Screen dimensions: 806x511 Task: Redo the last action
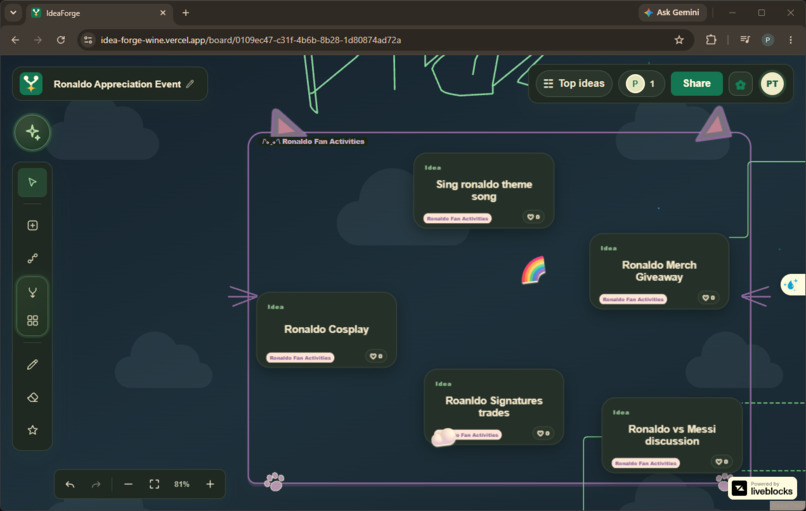tap(96, 484)
